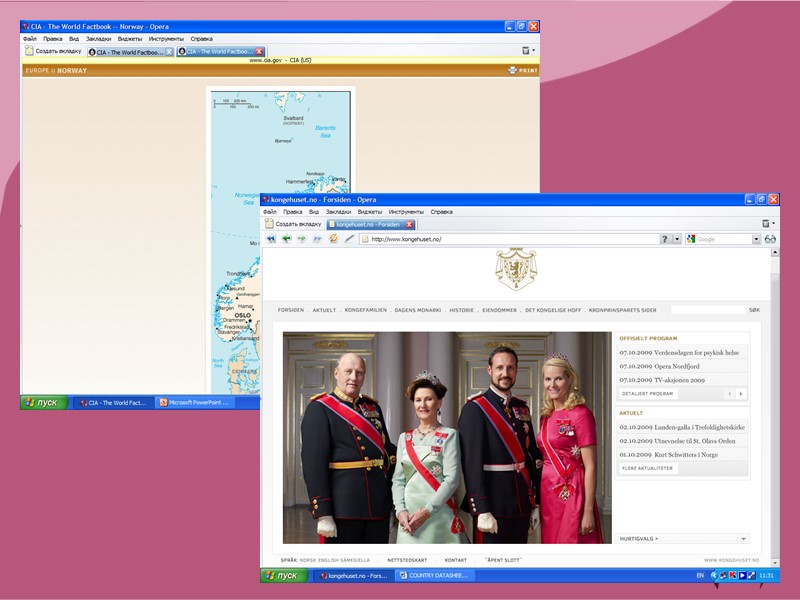Click the Flere Aktualiteter button
Screen dimensions: 800x600
tap(647, 468)
